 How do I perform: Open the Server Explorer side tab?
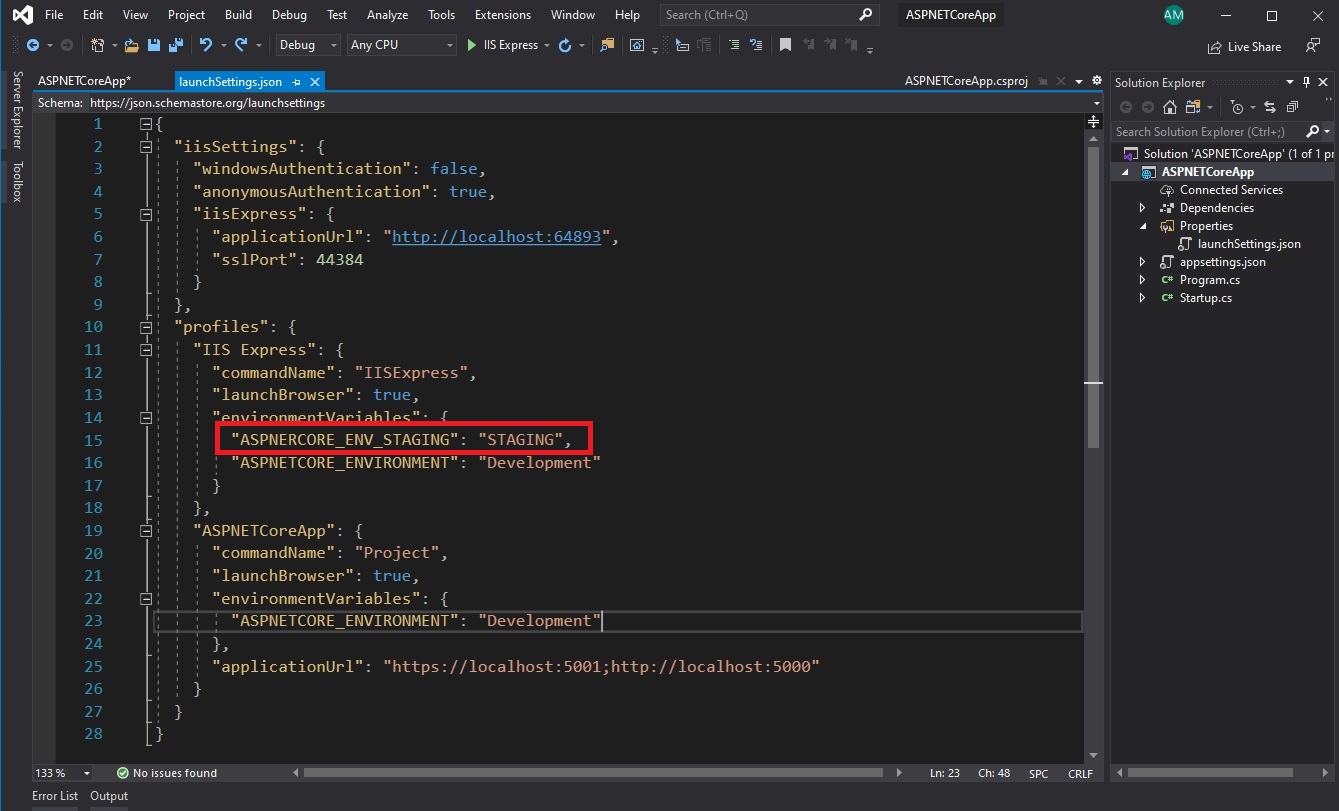[x=17, y=111]
